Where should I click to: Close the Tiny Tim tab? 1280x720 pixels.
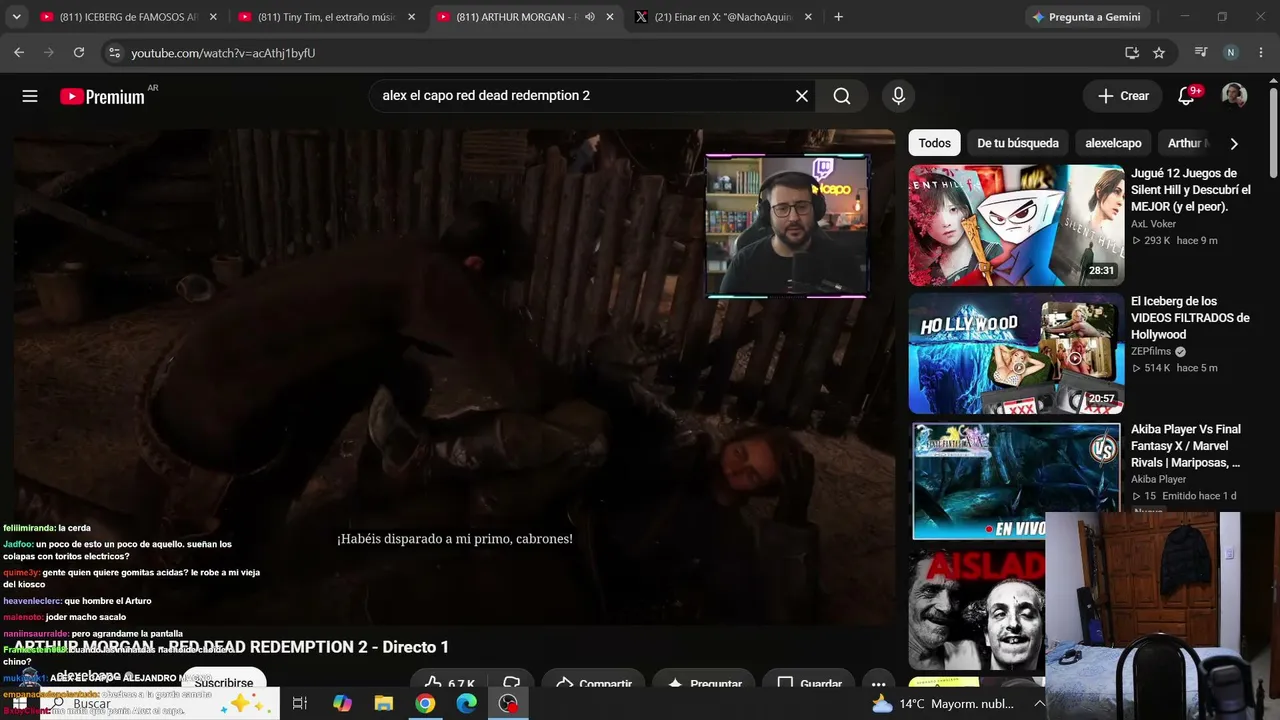coord(411,17)
